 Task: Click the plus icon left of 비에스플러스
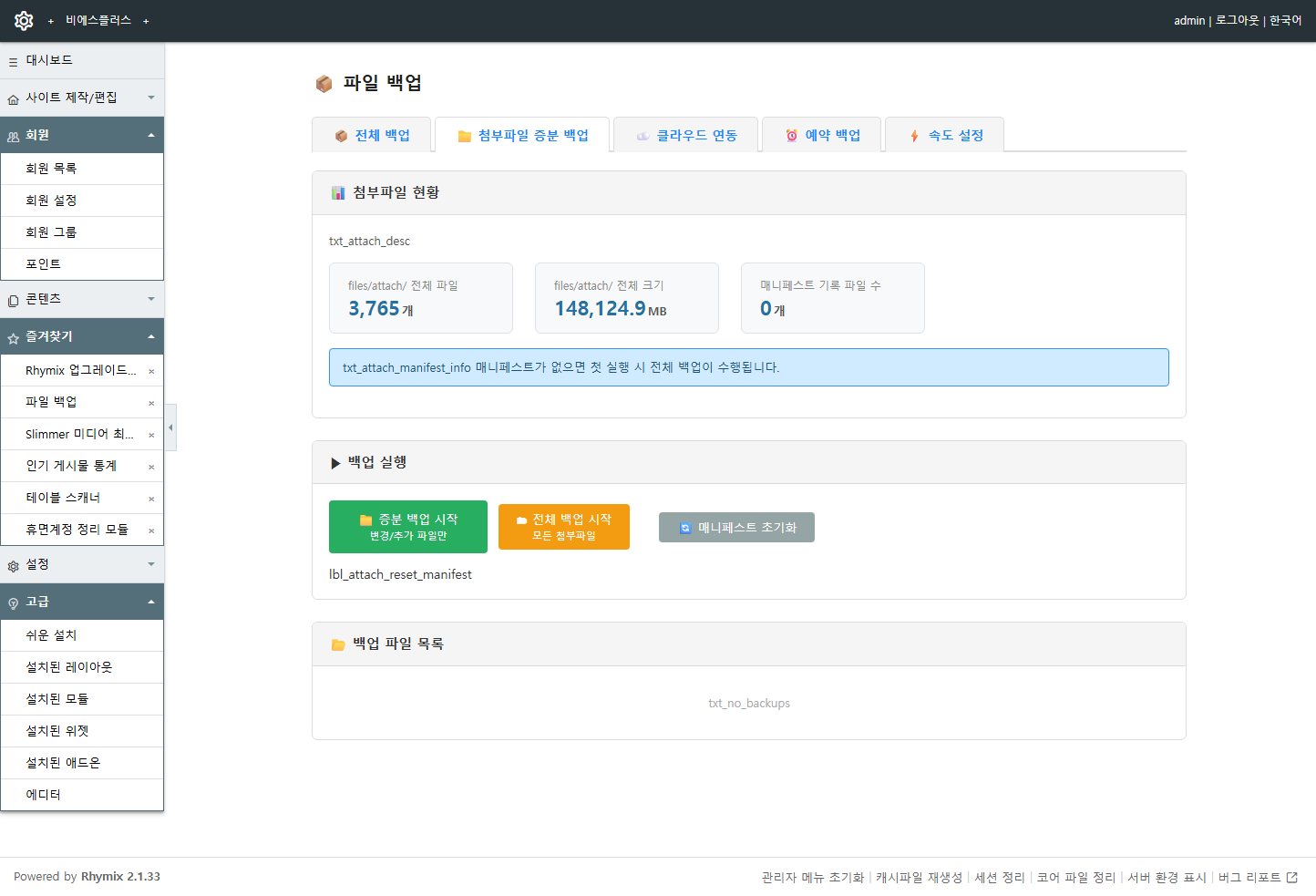(51, 21)
